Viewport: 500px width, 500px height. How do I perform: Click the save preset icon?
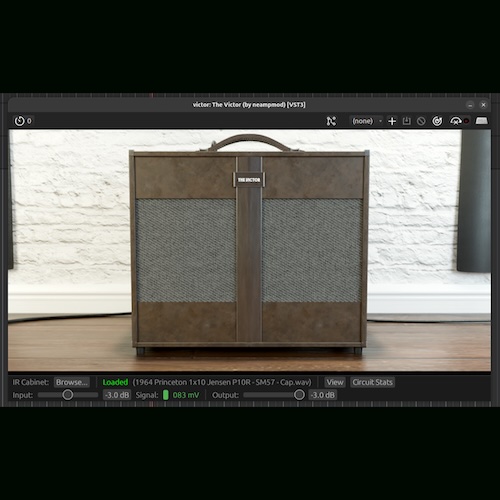point(407,121)
